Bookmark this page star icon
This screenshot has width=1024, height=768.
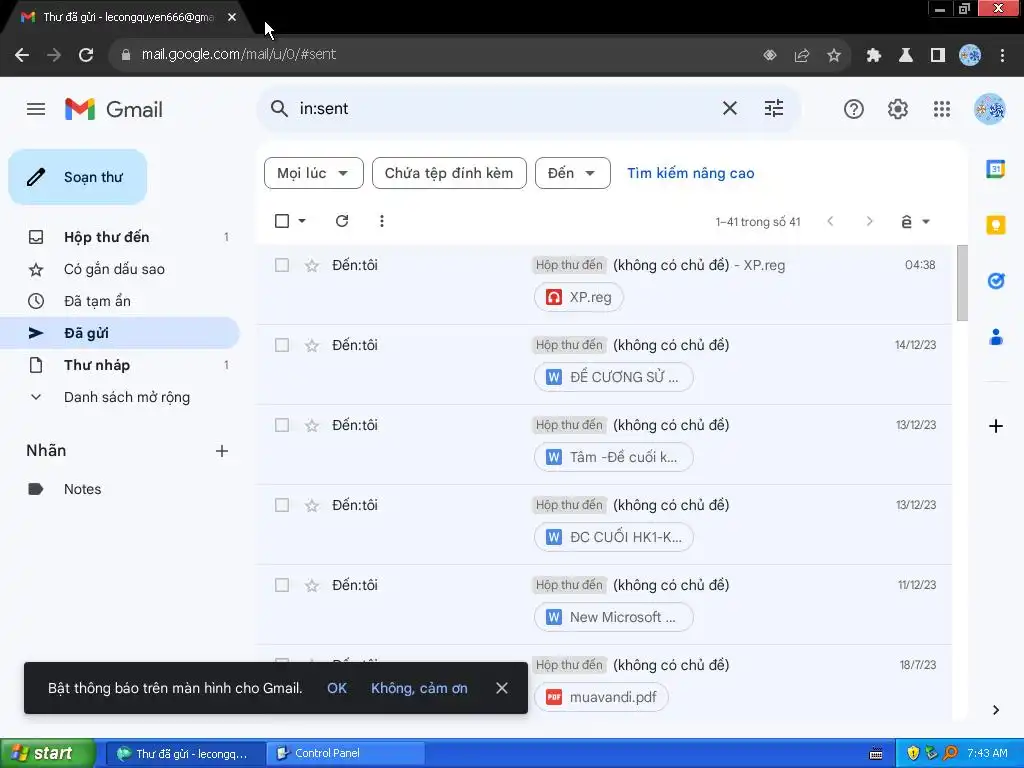pyautogui.click(x=834, y=56)
